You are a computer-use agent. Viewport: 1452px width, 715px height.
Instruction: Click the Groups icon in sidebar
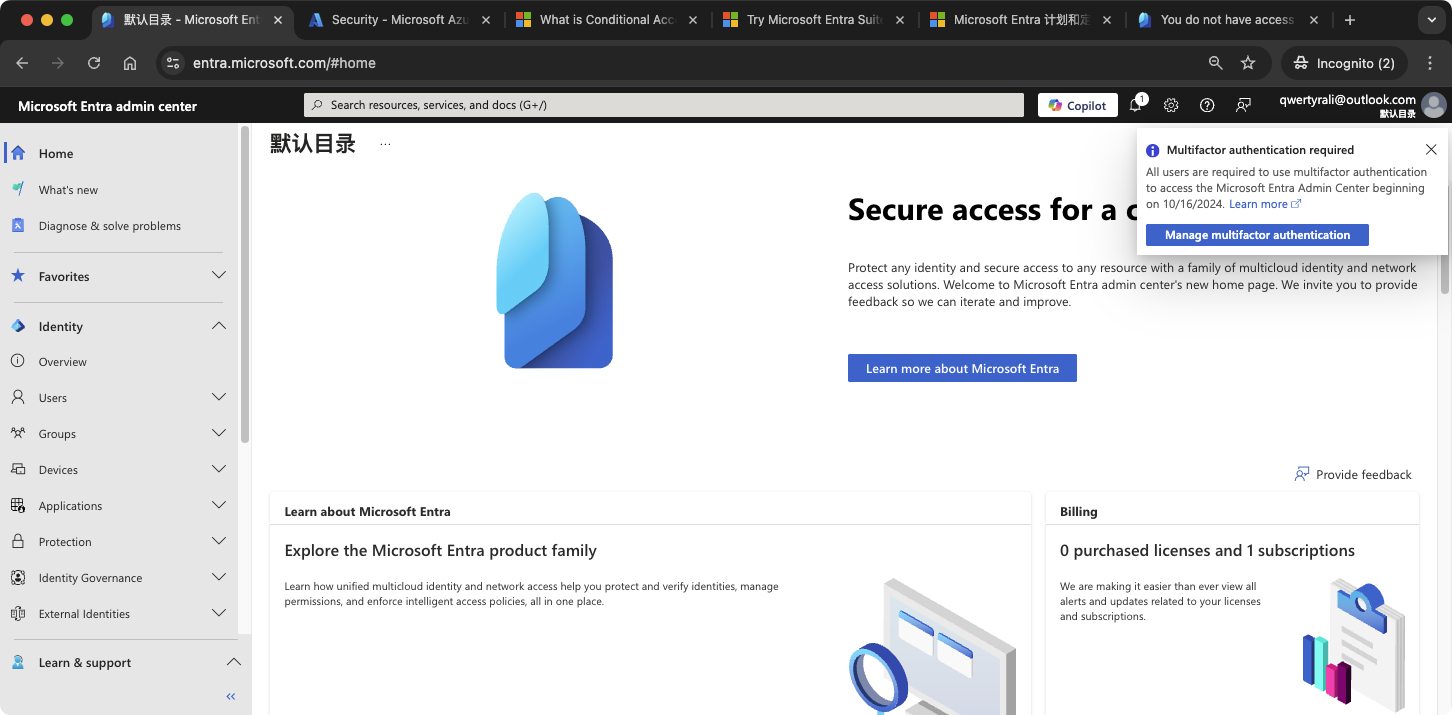pos(18,433)
